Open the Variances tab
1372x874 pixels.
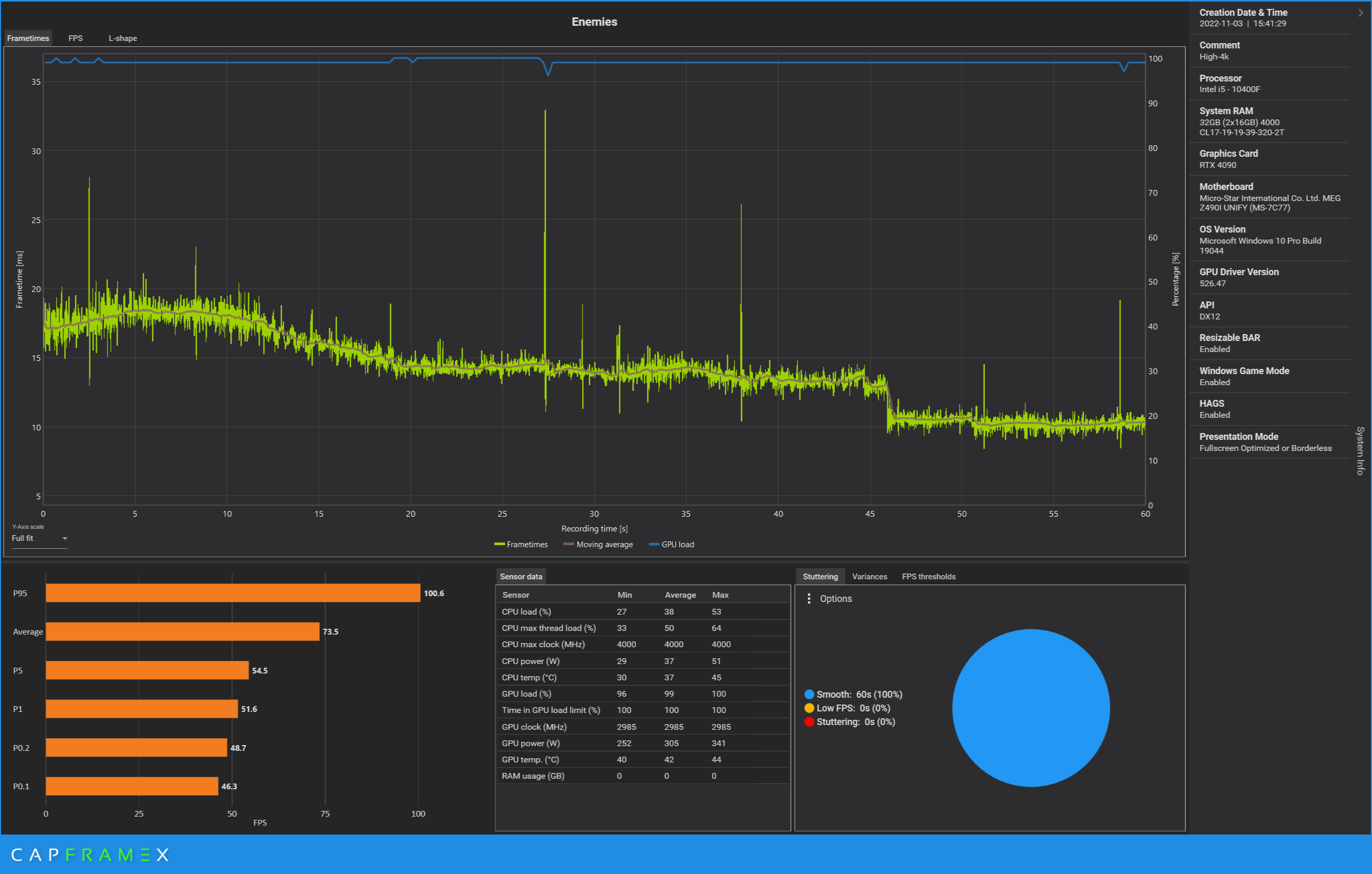pyautogui.click(x=869, y=577)
